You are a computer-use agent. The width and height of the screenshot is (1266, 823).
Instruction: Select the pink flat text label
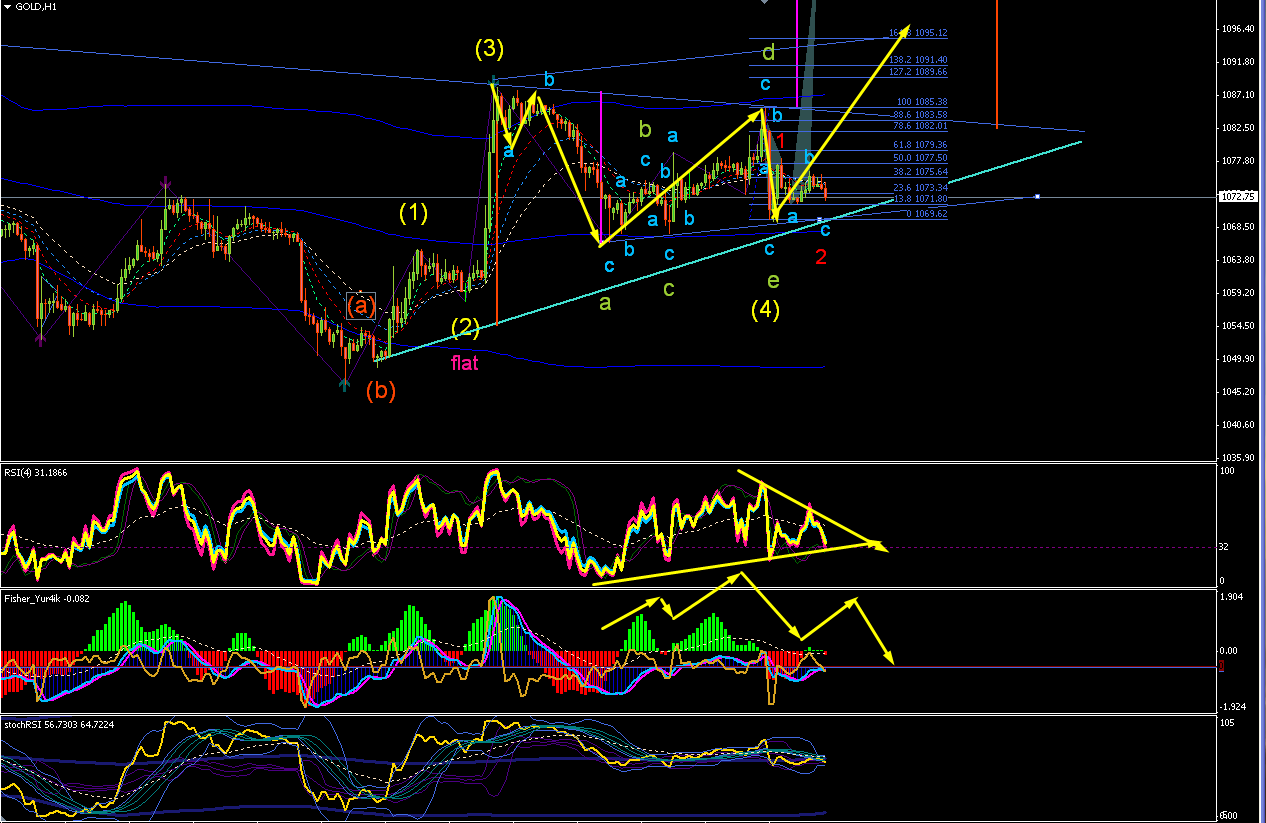click(x=464, y=362)
